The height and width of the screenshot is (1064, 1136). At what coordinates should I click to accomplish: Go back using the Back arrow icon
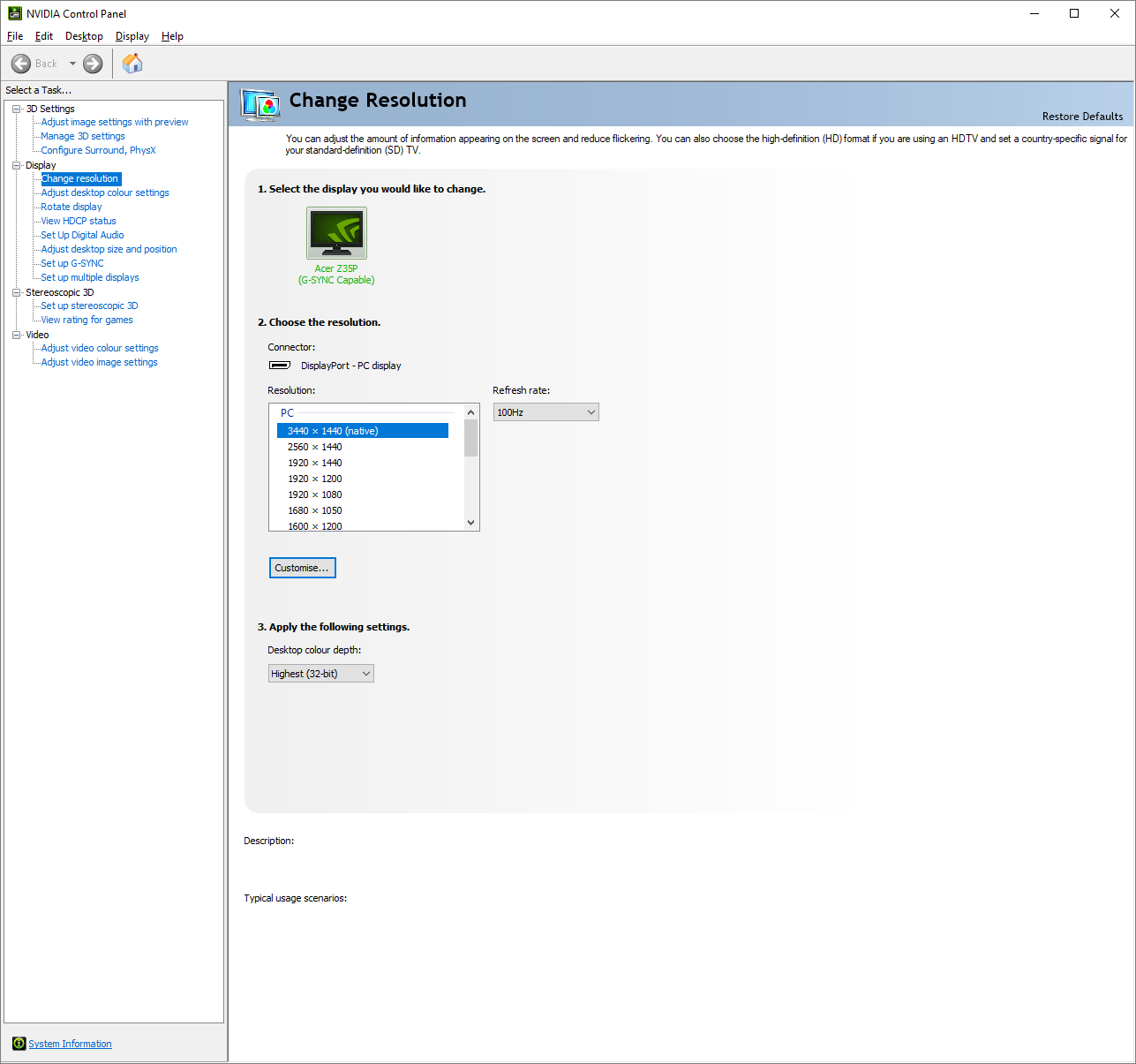pos(21,64)
